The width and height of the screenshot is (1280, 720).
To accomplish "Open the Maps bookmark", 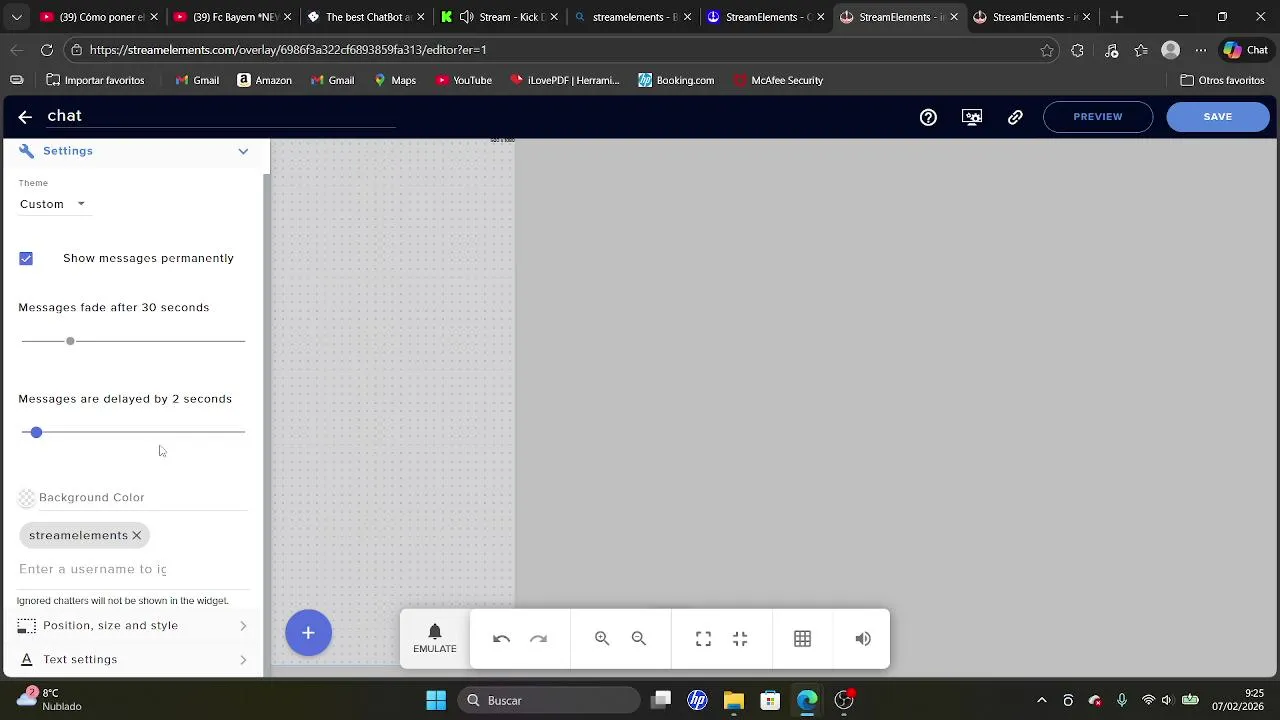I will 395,80.
